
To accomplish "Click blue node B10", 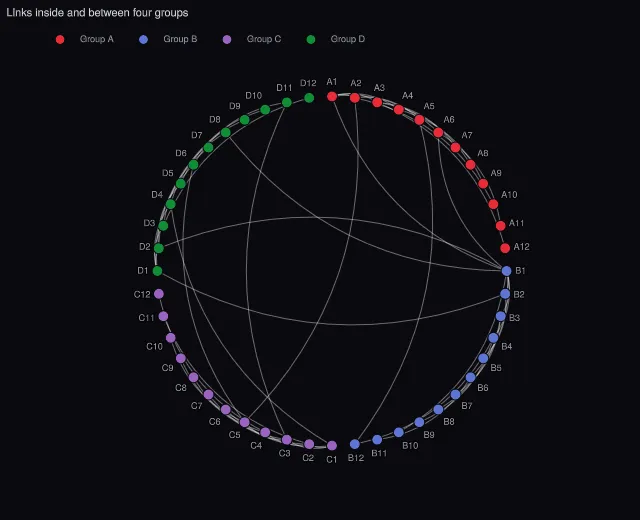I will (x=399, y=433).
